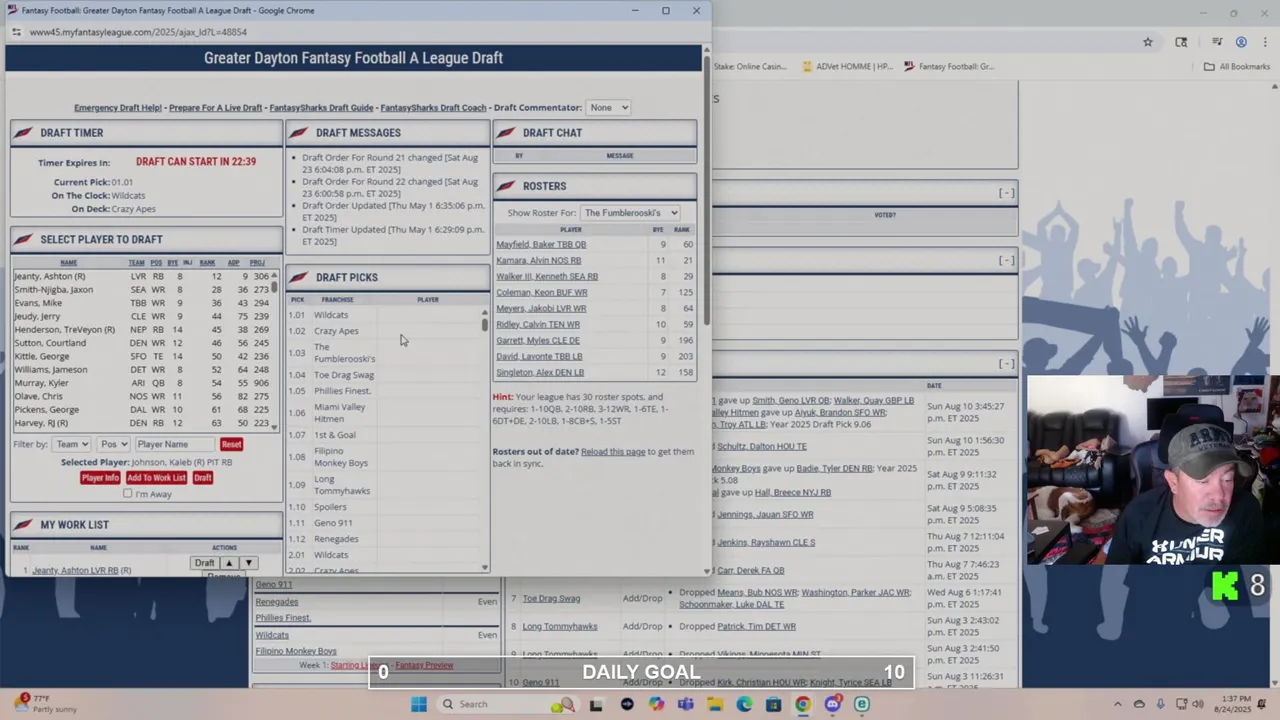Screen dimensions: 1280x720
Task: Open the Emergency Draft Help link
Action: [x=118, y=108]
